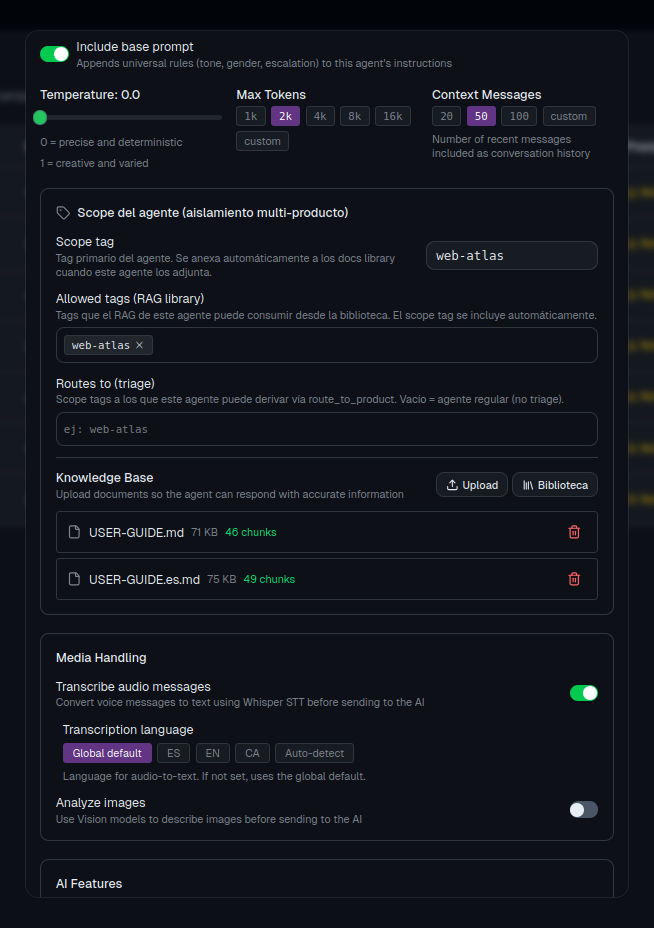Click the 49 chunks label
654x928 pixels.
269,579
